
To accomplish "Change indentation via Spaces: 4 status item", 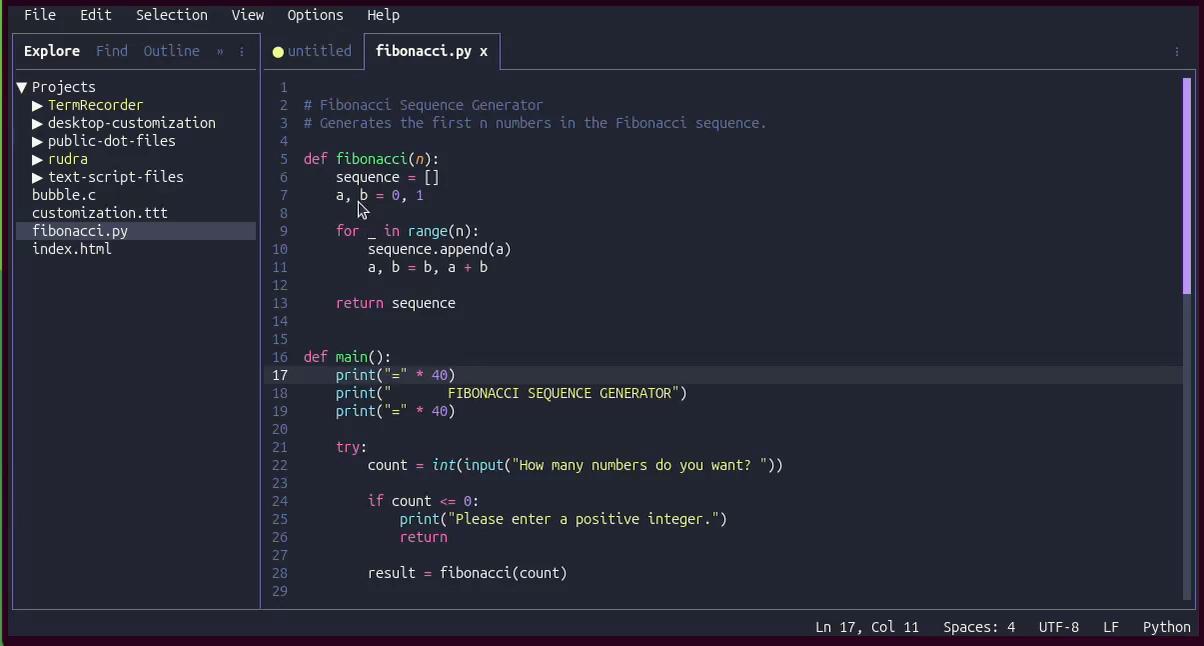I will pyautogui.click(x=979, y=627).
